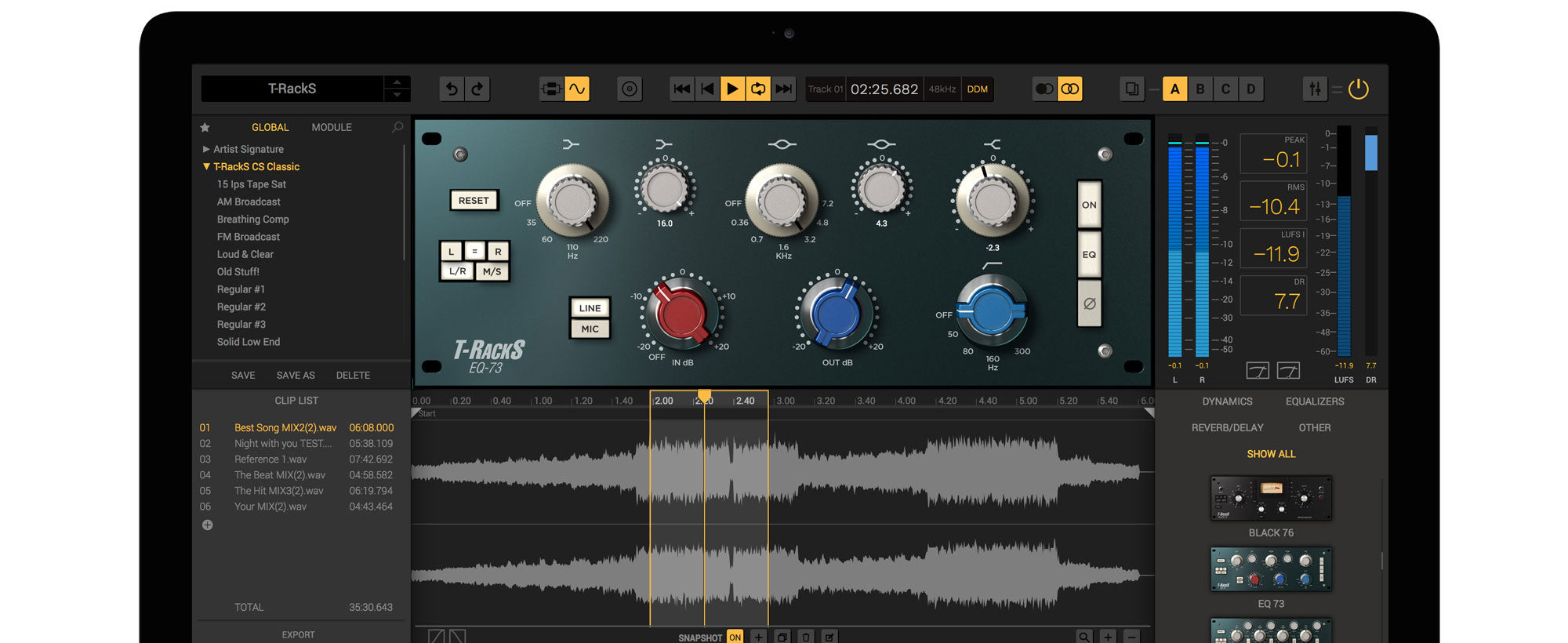The height and width of the screenshot is (643, 1568).
Task: Select the Breathing Comp preset
Action: click(252, 220)
